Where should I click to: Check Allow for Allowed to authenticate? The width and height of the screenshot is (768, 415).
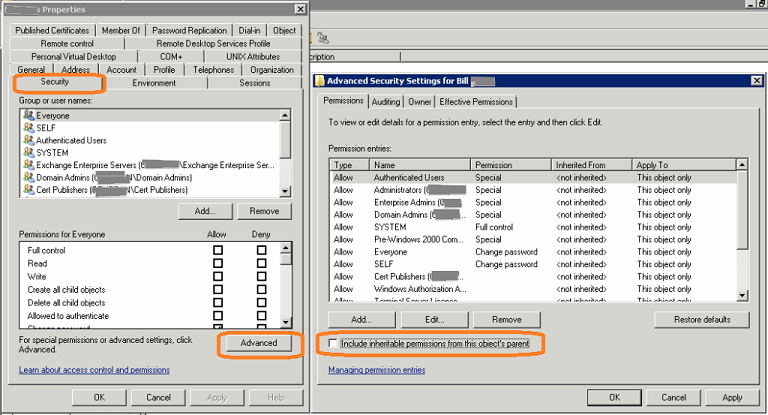[x=218, y=316]
